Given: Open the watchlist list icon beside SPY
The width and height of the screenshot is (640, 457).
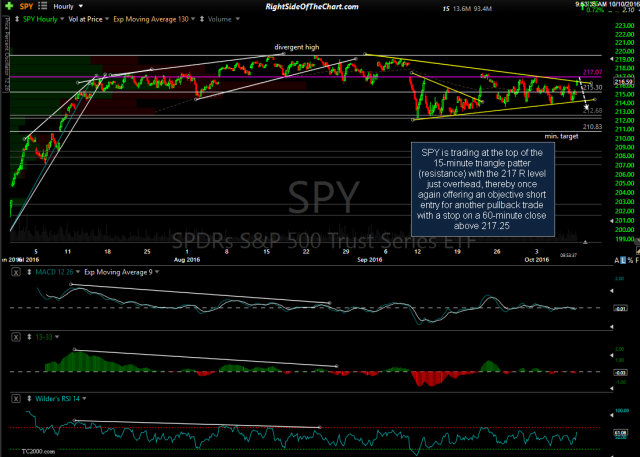Looking at the screenshot, I should pyautogui.click(x=42, y=6).
